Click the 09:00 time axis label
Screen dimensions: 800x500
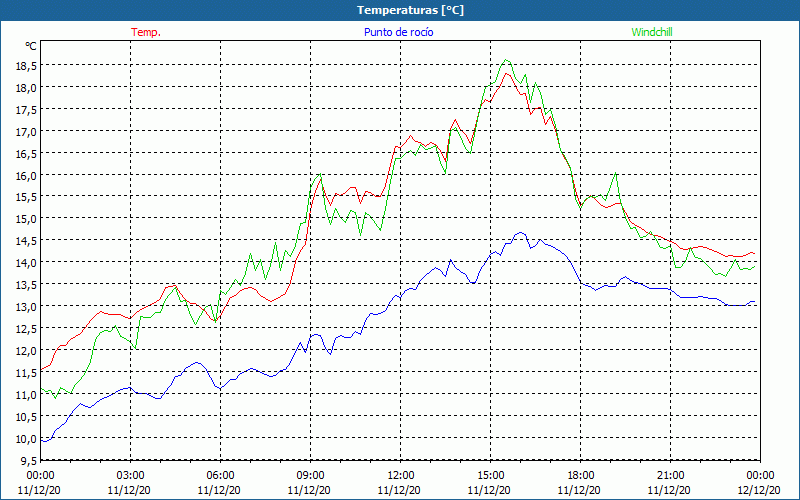310,476
